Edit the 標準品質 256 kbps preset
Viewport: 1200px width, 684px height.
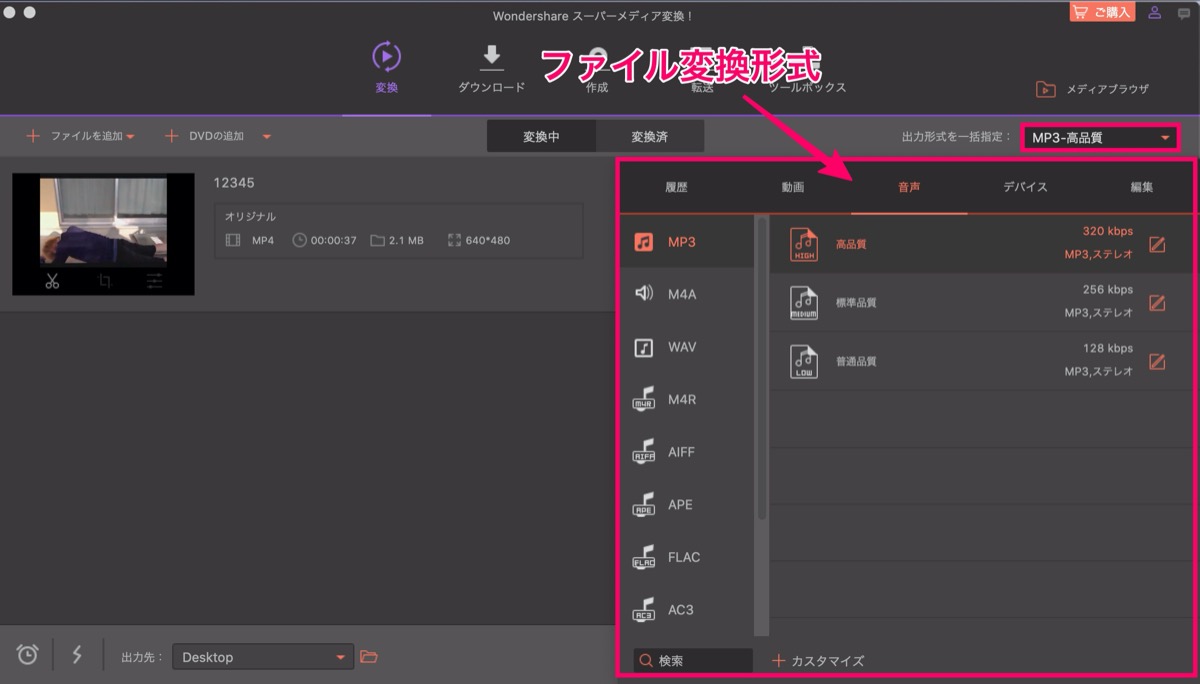coord(1157,302)
